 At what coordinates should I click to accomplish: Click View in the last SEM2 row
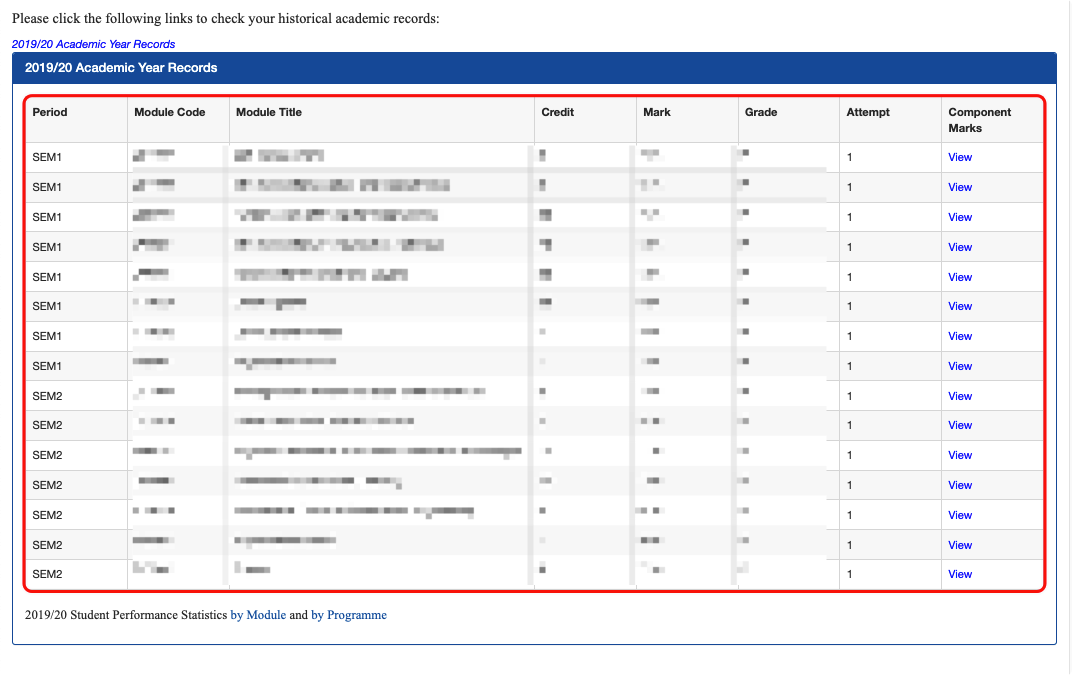(x=959, y=574)
